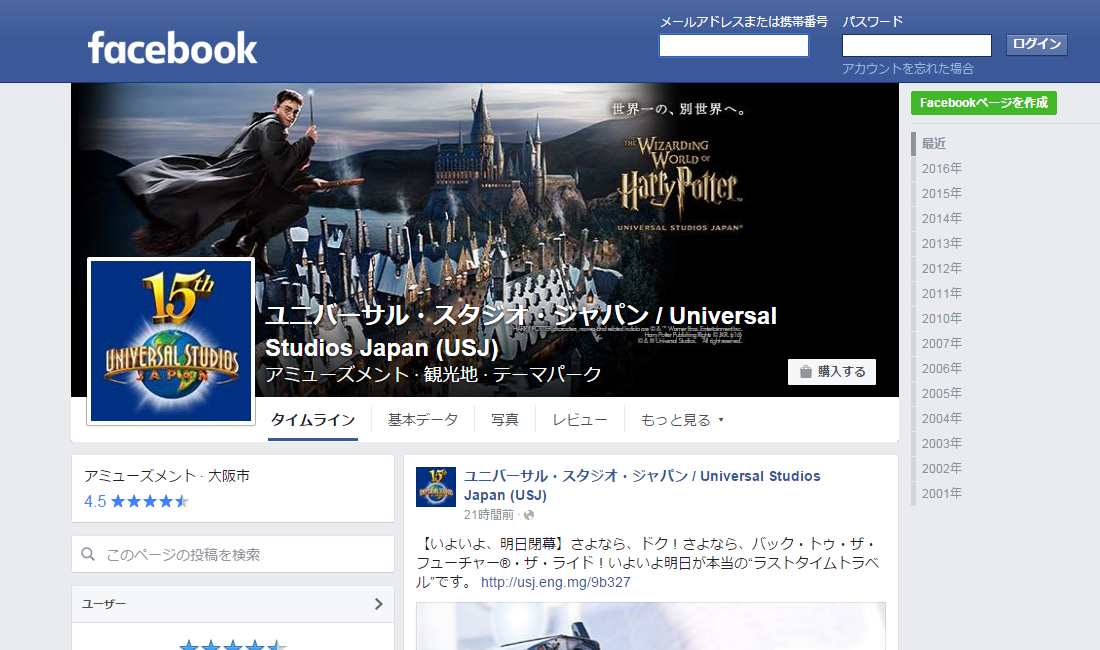Expand the もっと見る dropdown

pyautogui.click(x=682, y=420)
